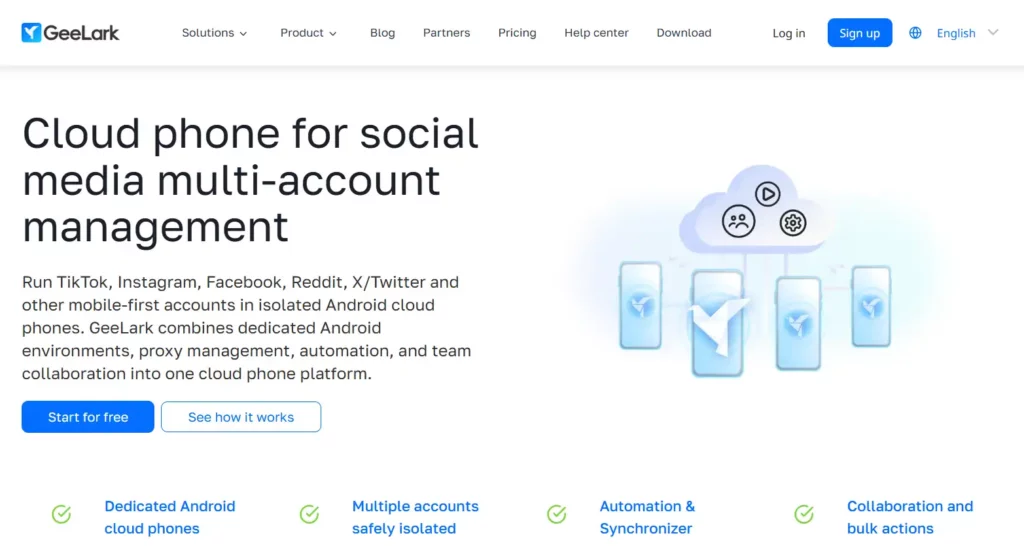Click See how it works button

pyautogui.click(x=241, y=417)
